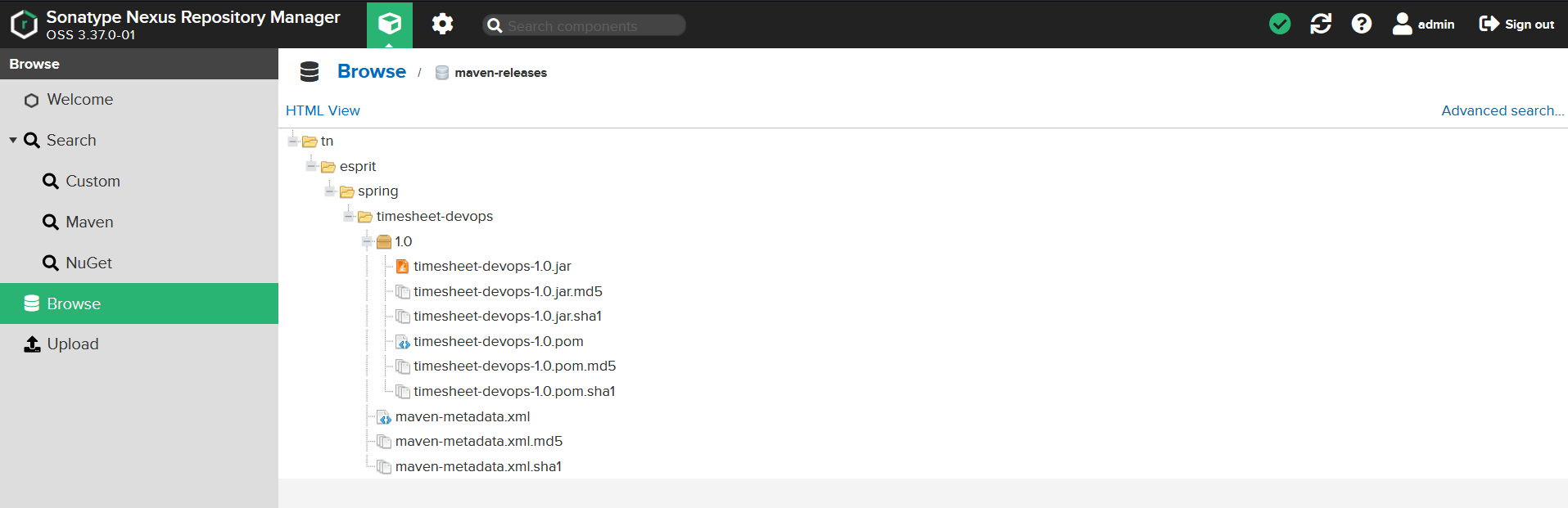
Task: Click the admin user account icon
Action: (x=1403, y=24)
